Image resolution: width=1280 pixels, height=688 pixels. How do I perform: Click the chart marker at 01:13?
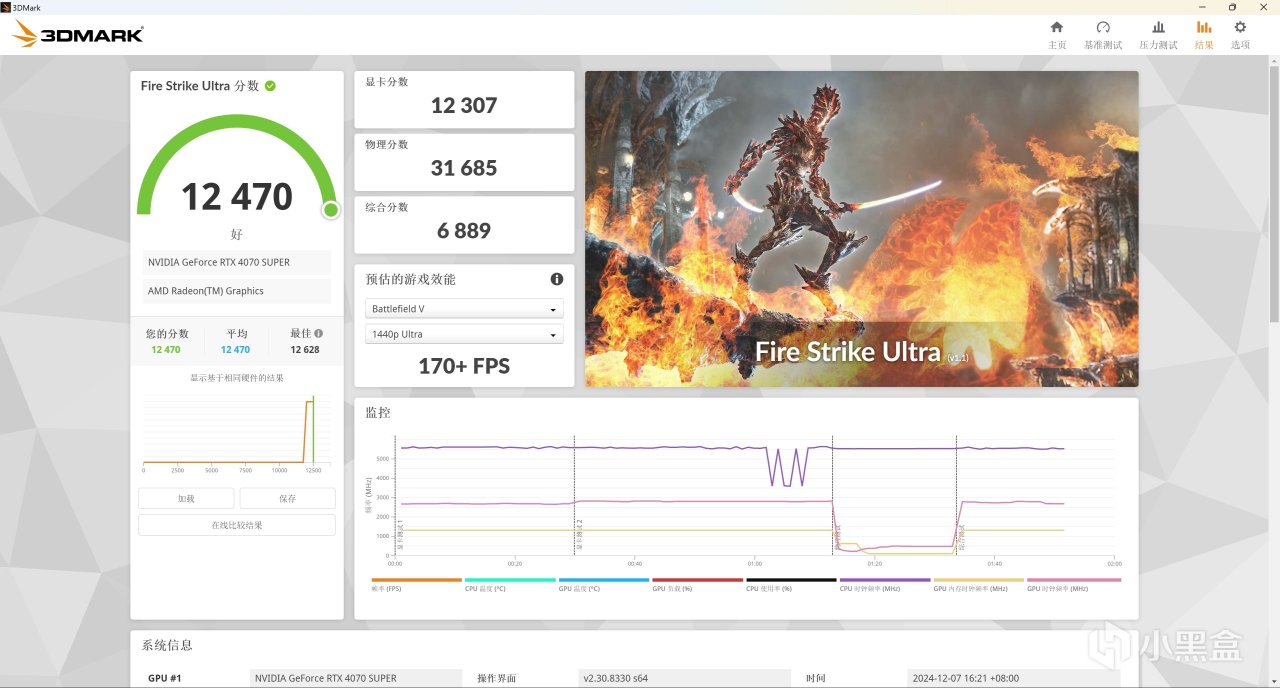832,495
